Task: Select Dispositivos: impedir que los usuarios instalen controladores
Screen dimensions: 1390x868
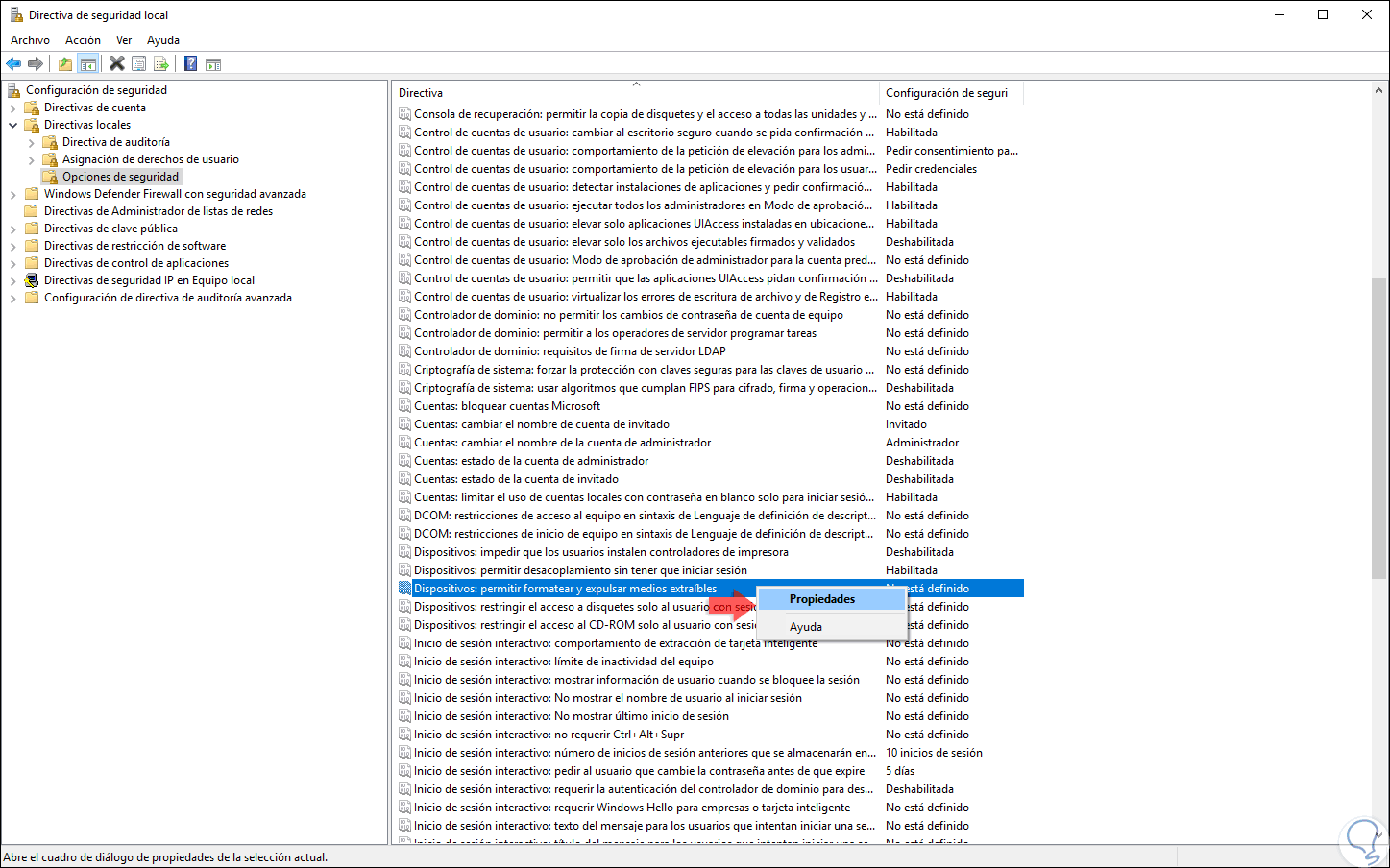Action: coord(601,552)
